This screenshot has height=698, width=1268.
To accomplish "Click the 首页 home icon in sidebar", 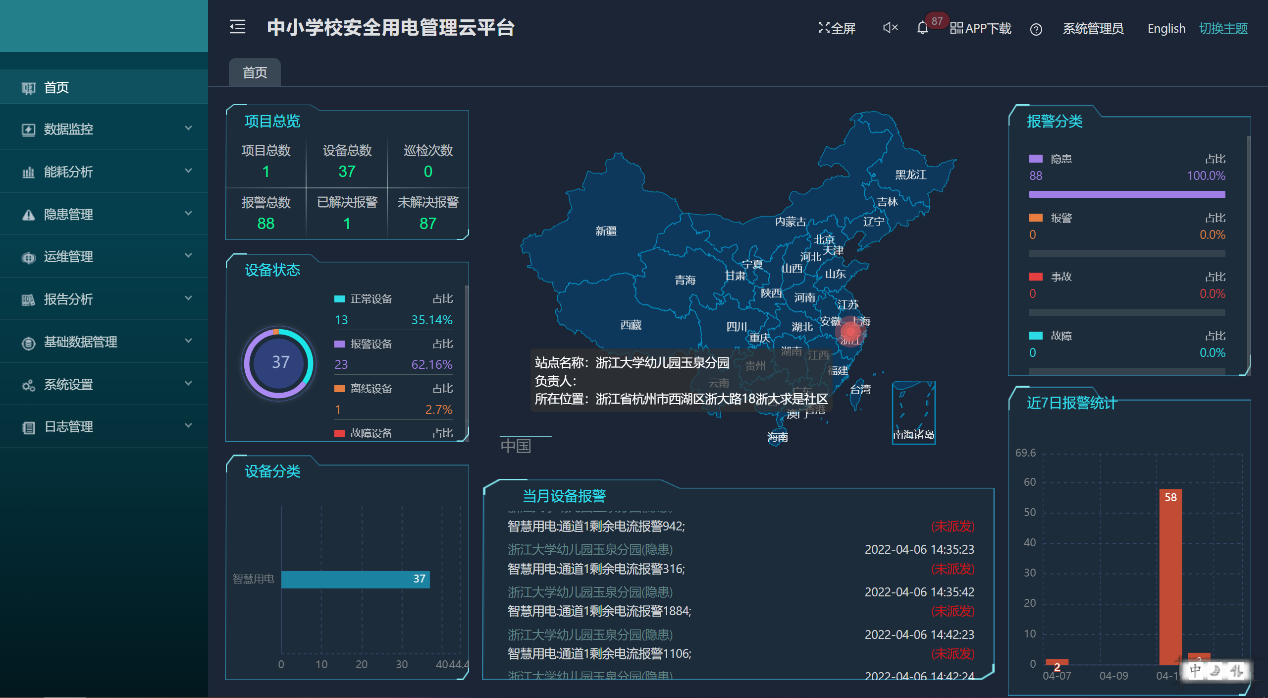I will 28,88.
